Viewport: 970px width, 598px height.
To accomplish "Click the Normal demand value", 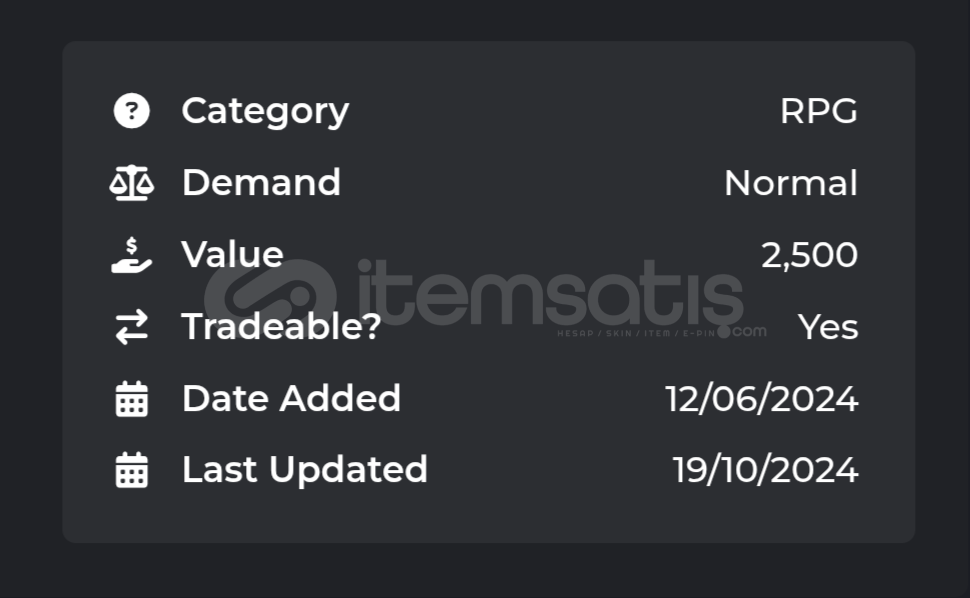I will click(x=791, y=184).
